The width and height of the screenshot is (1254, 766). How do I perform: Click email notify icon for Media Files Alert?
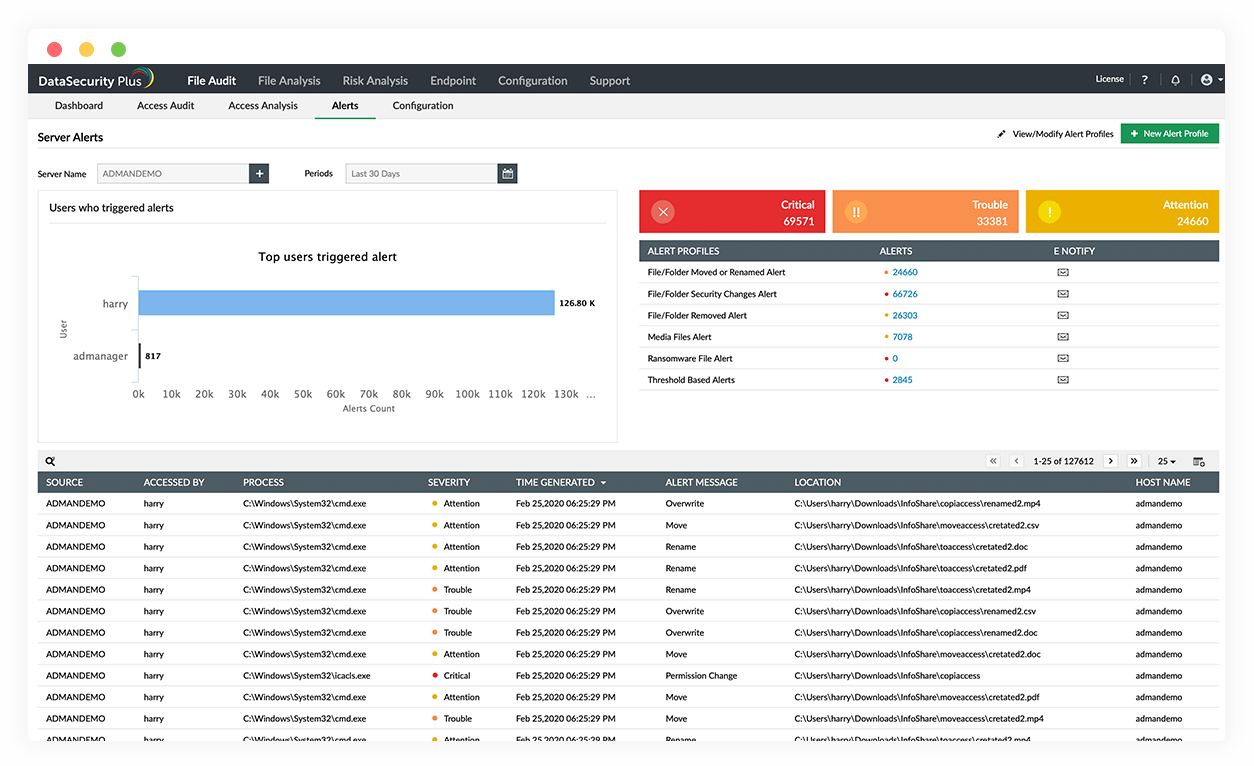(1063, 337)
